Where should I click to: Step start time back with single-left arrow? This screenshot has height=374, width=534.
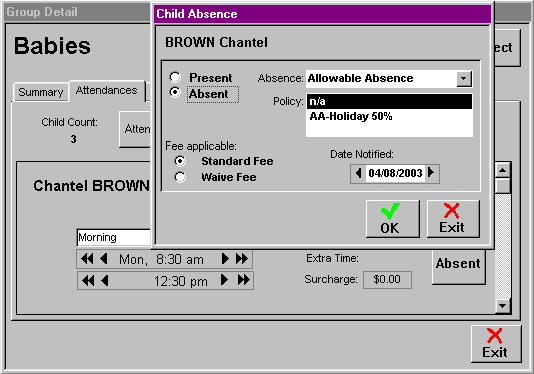click(x=104, y=259)
